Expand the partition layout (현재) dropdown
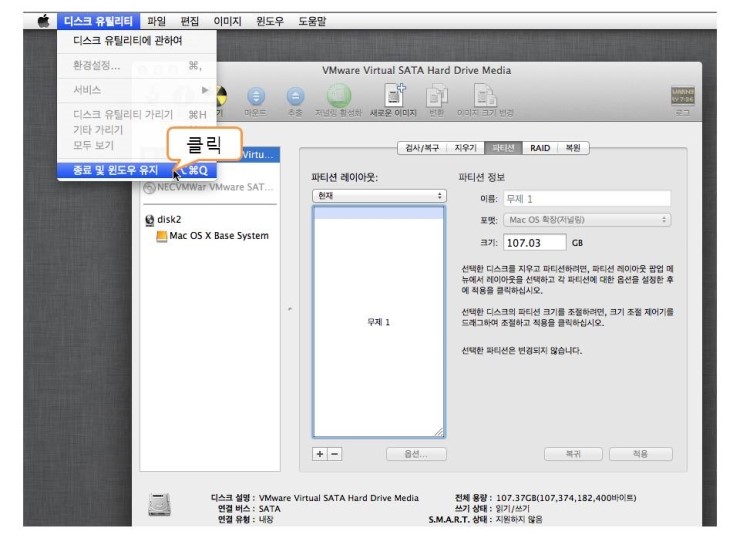 [x=379, y=196]
